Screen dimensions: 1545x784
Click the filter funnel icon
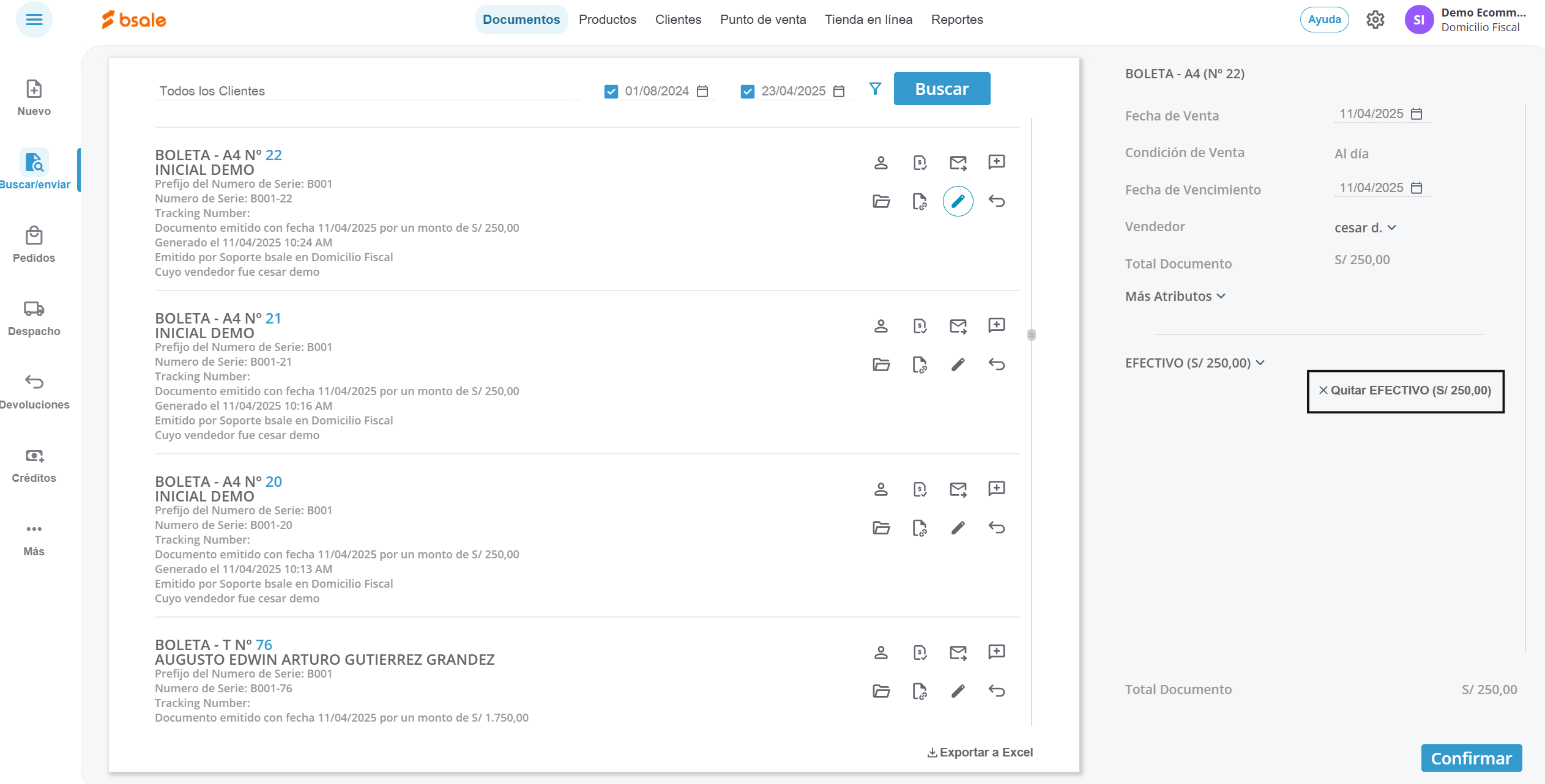(x=875, y=89)
